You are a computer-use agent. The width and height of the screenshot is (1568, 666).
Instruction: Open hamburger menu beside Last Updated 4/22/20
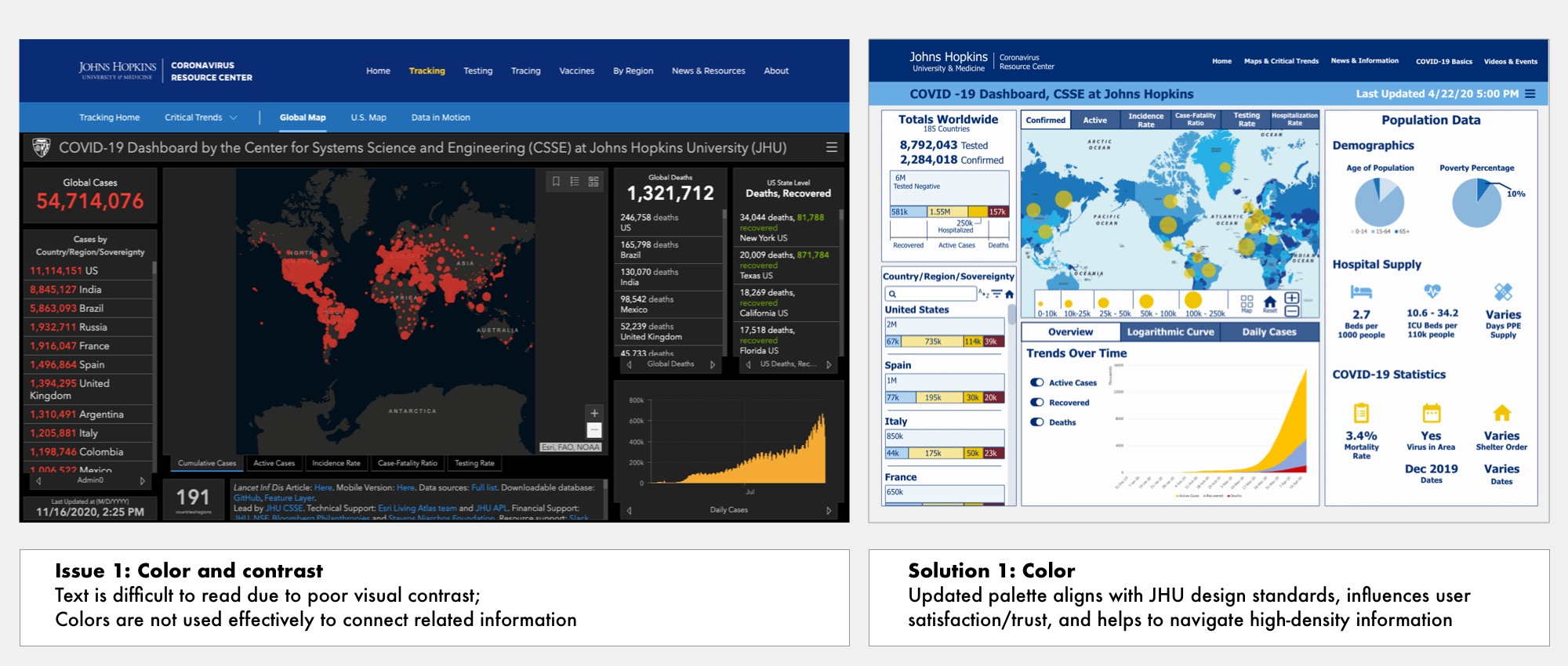[x=1530, y=94]
